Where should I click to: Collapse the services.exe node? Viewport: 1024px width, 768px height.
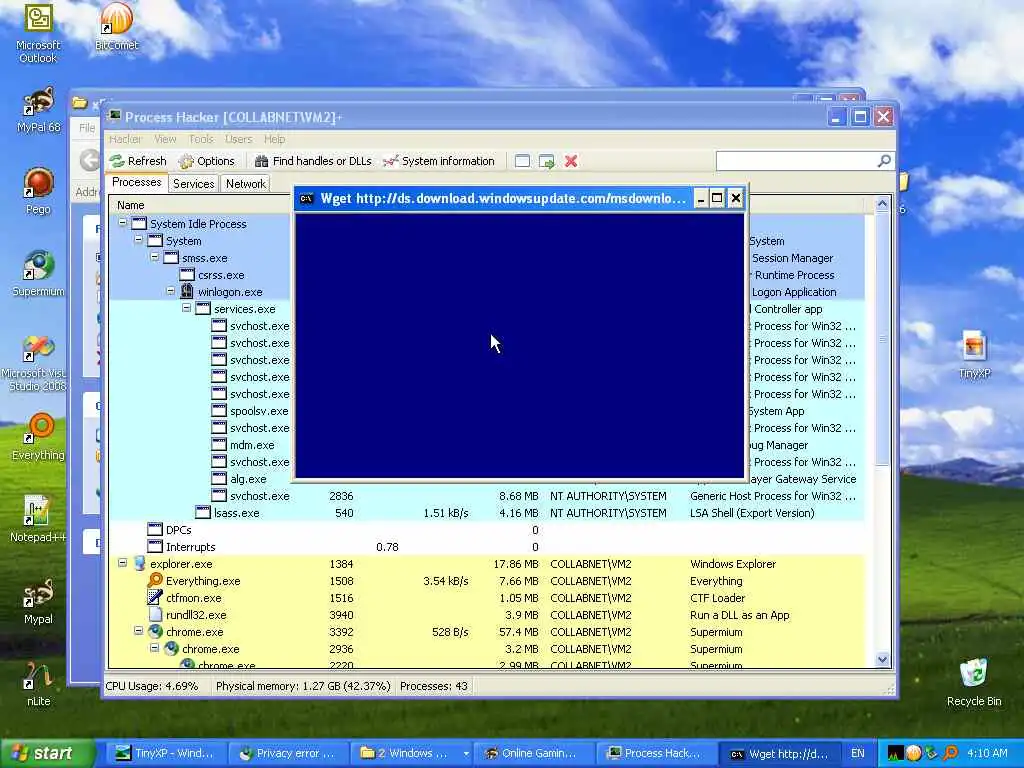click(187, 308)
